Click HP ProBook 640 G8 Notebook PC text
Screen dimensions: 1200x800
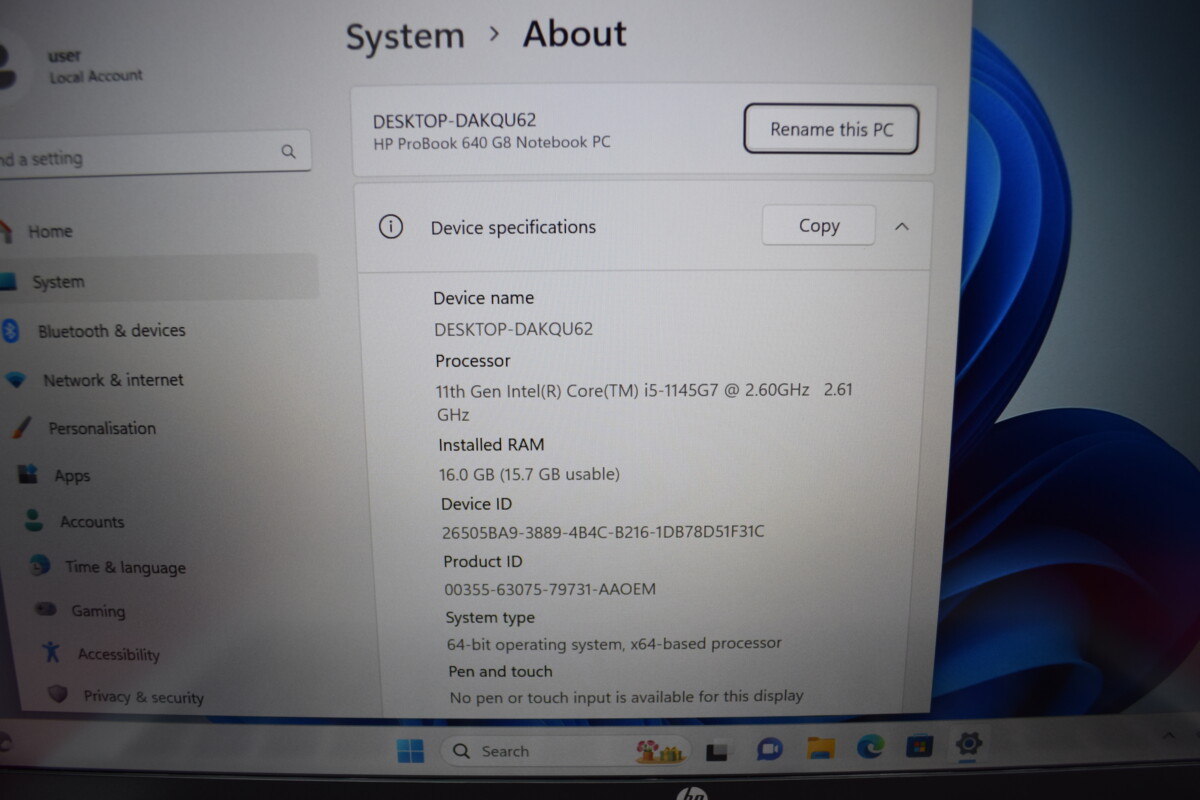coord(492,143)
